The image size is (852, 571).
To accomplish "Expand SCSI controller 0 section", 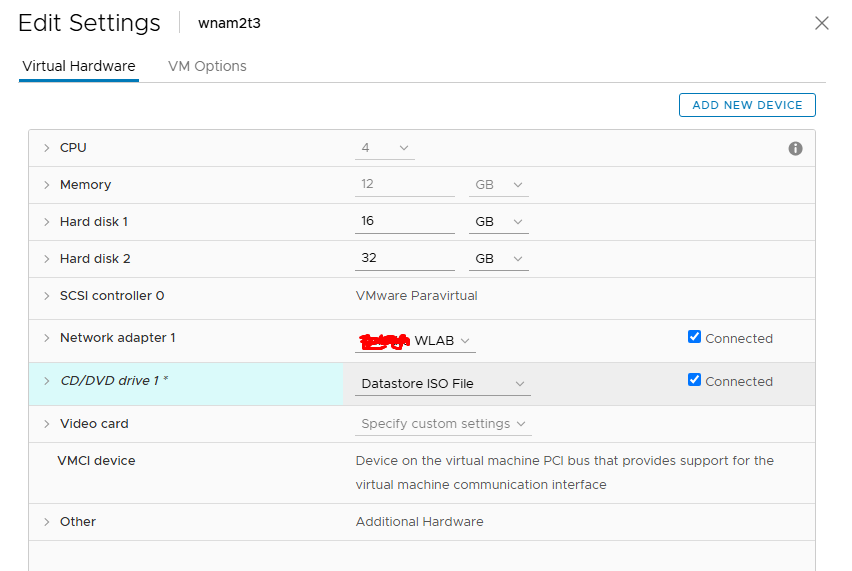I will point(46,296).
